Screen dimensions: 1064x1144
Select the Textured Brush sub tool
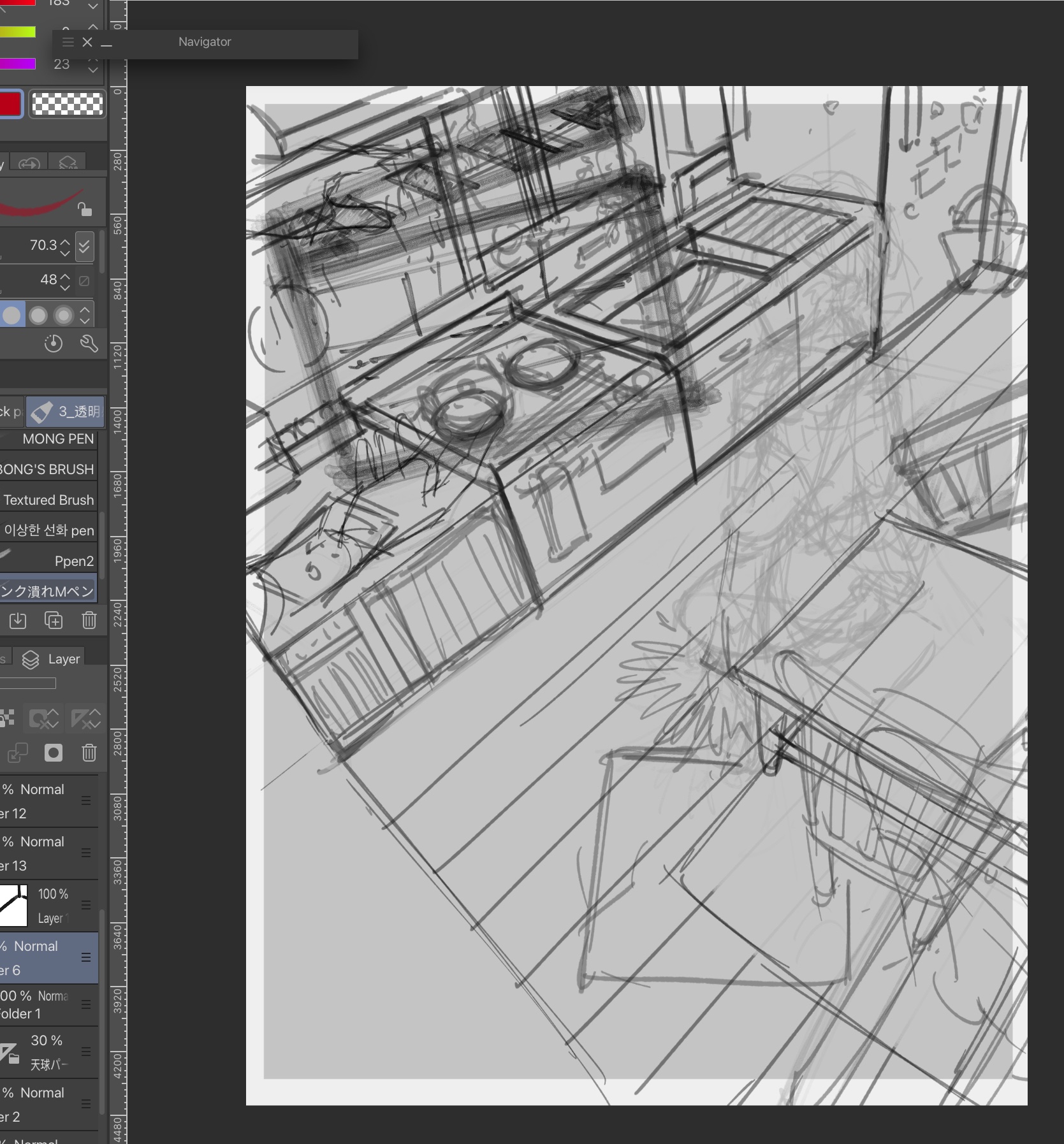coord(48,500)
